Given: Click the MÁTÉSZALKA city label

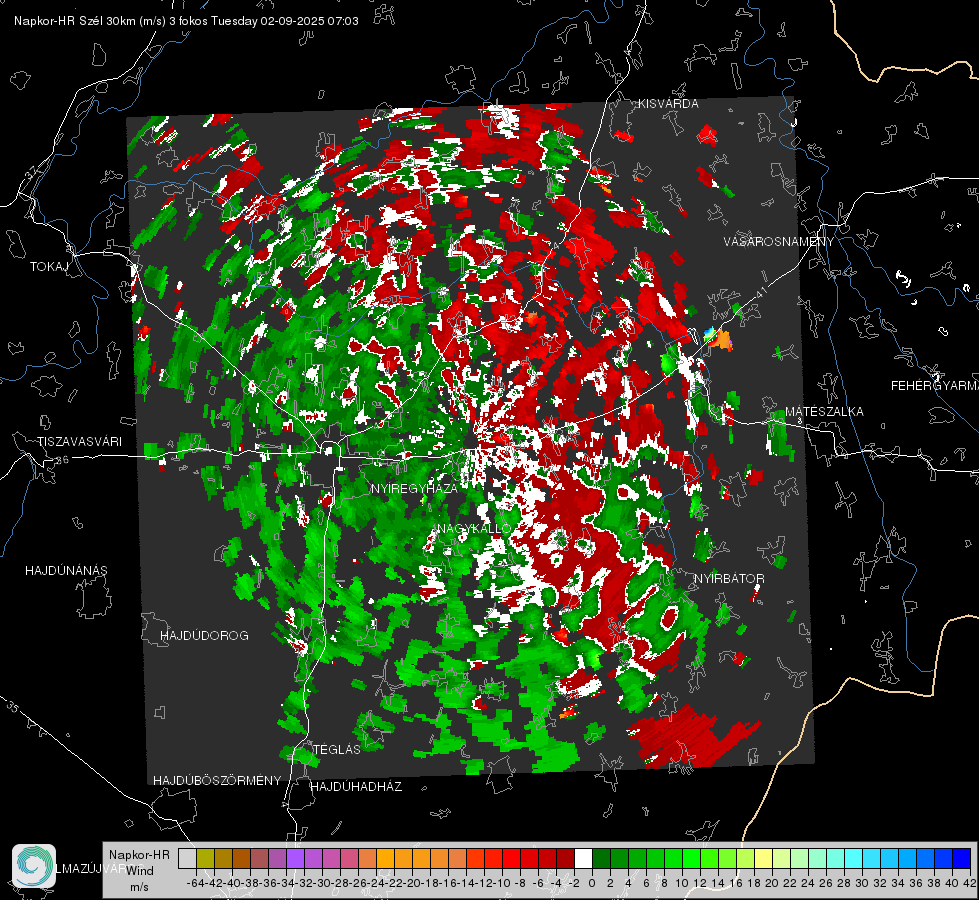Looking at the screenshot, I should click(824, 412).
